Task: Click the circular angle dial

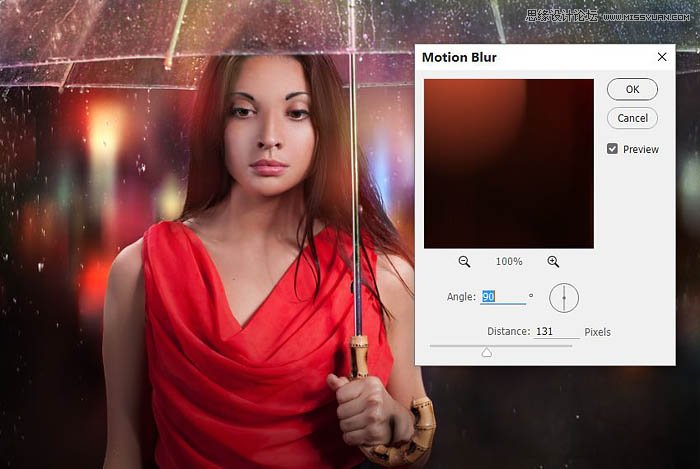Action: click(564, 297)
